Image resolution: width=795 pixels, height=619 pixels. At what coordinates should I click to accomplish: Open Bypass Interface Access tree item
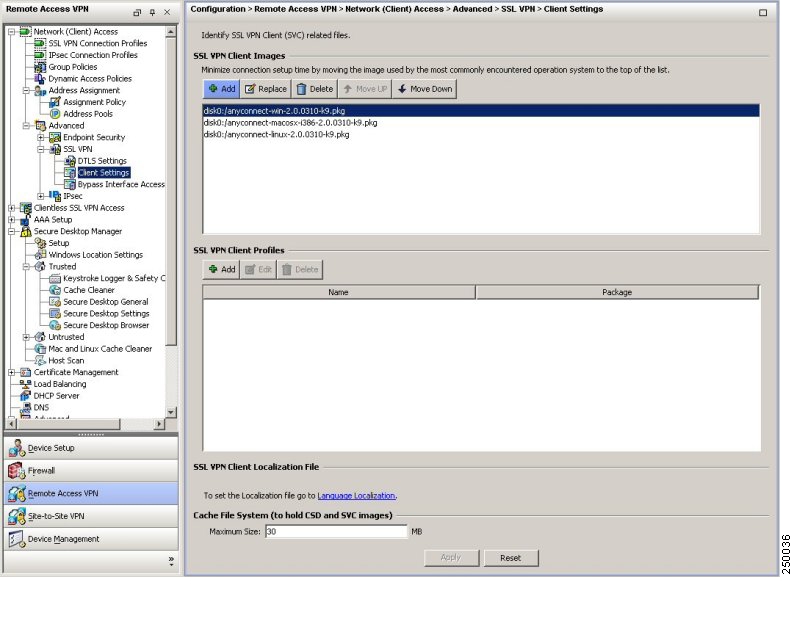[120, 184]
